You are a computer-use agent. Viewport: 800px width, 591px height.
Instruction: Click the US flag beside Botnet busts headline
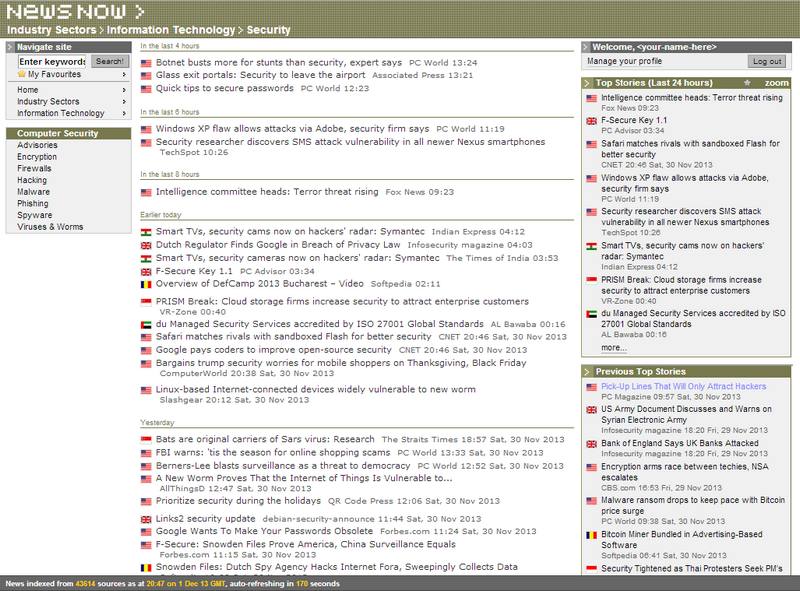click(146, 63)
